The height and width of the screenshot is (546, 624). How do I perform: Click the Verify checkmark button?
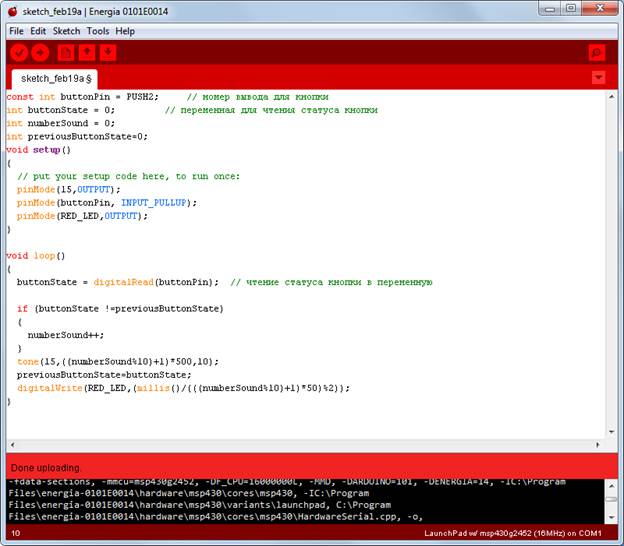coord(19,53)
